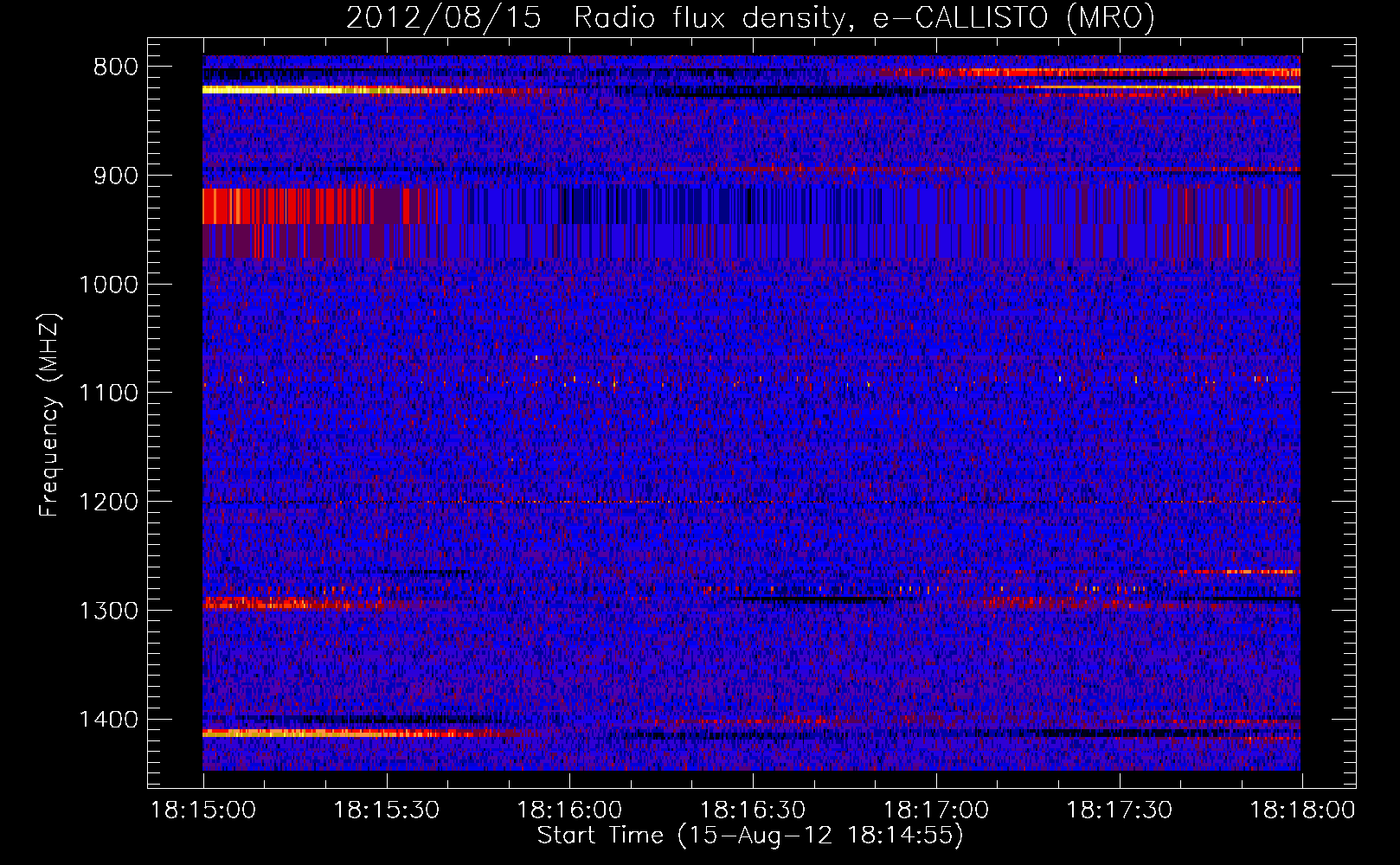1400x865 pixels.
Task: Click the red interference block near 930 MHz
Action: 303,206
